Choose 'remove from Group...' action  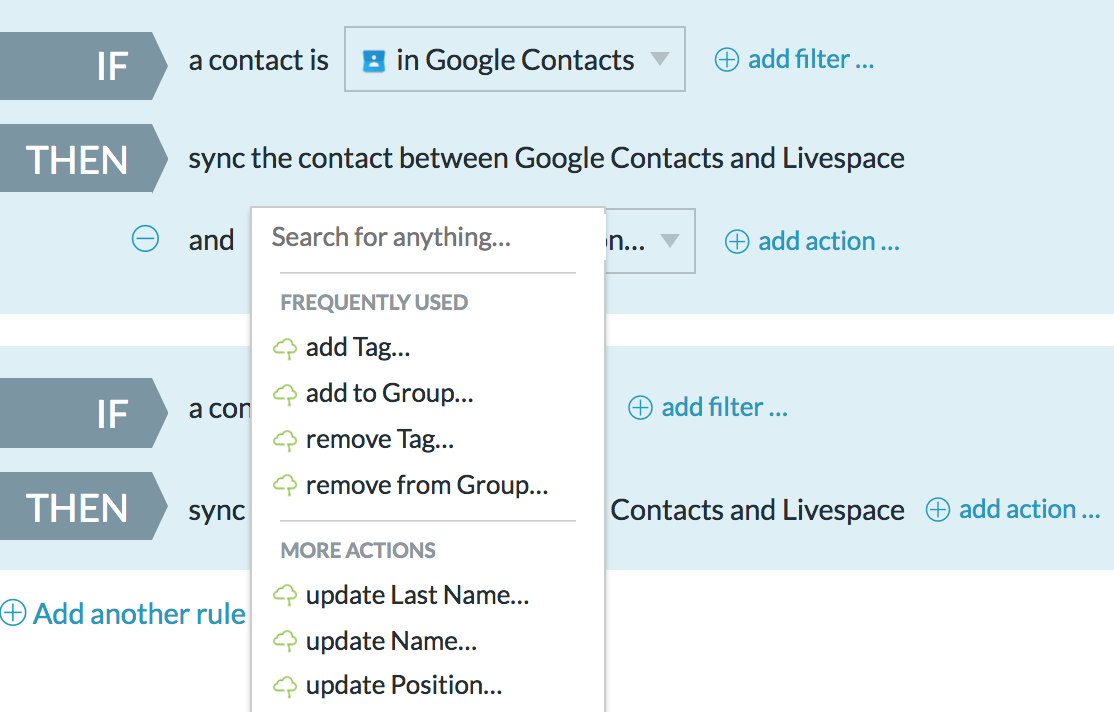tap(428, 485)
